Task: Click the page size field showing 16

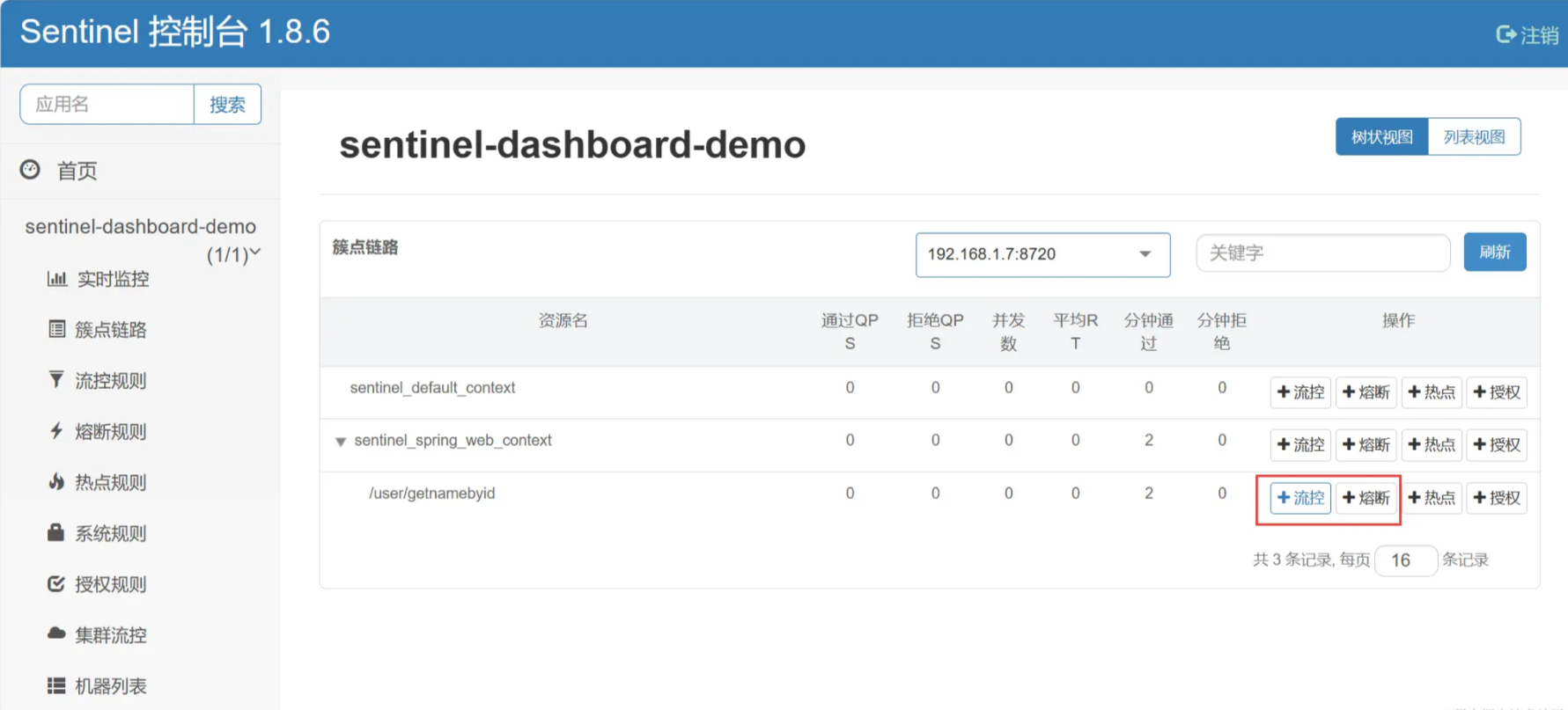Action: pyautogui.click(x=1405, y=560)
